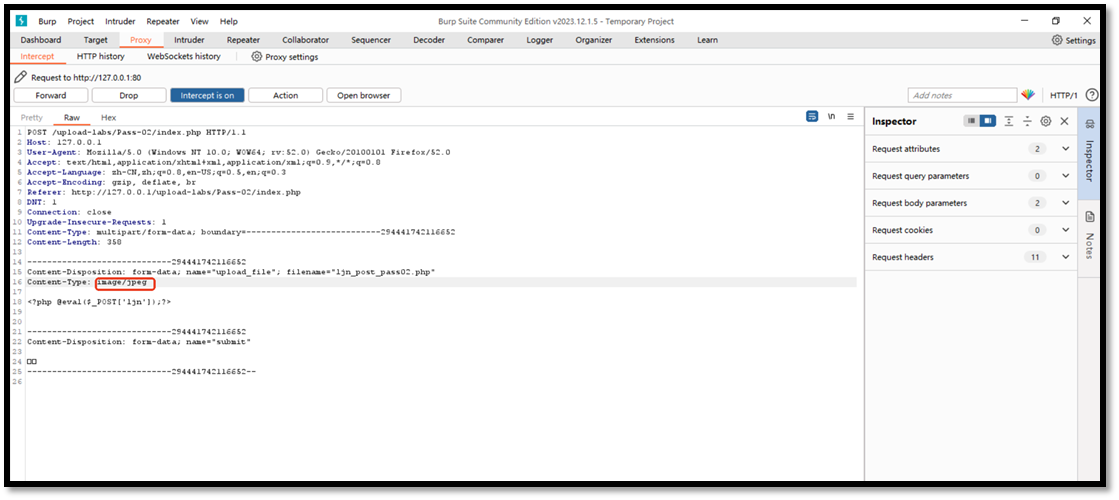This screenshot has width=1119, height=500.
Task: Click the help question mark icon
Action: click(1092, 95)
